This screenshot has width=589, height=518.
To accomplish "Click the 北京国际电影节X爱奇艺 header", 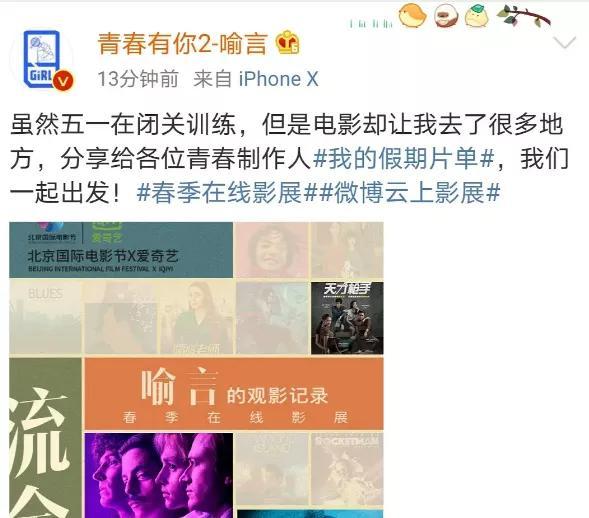I will click(121, 250).
